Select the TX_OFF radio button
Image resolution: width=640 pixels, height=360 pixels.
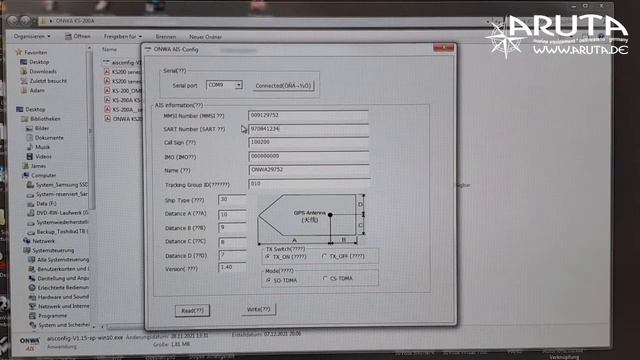click(x=324, y=256)
